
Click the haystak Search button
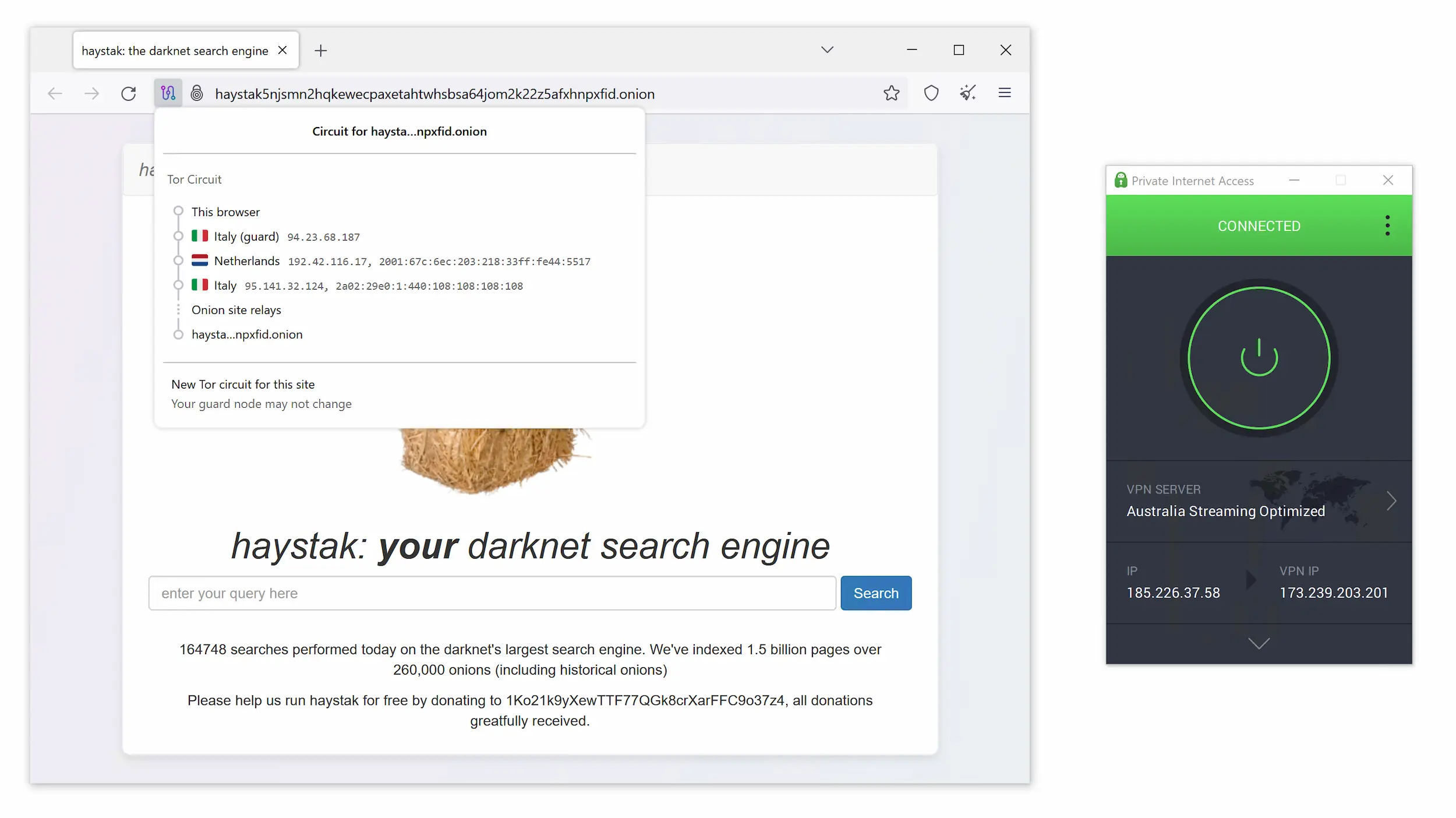(876, 593)
